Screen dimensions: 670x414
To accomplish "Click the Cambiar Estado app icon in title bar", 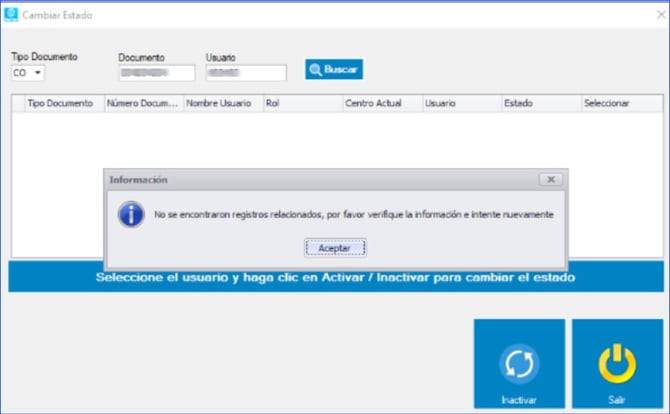I will tap(11, 10).
